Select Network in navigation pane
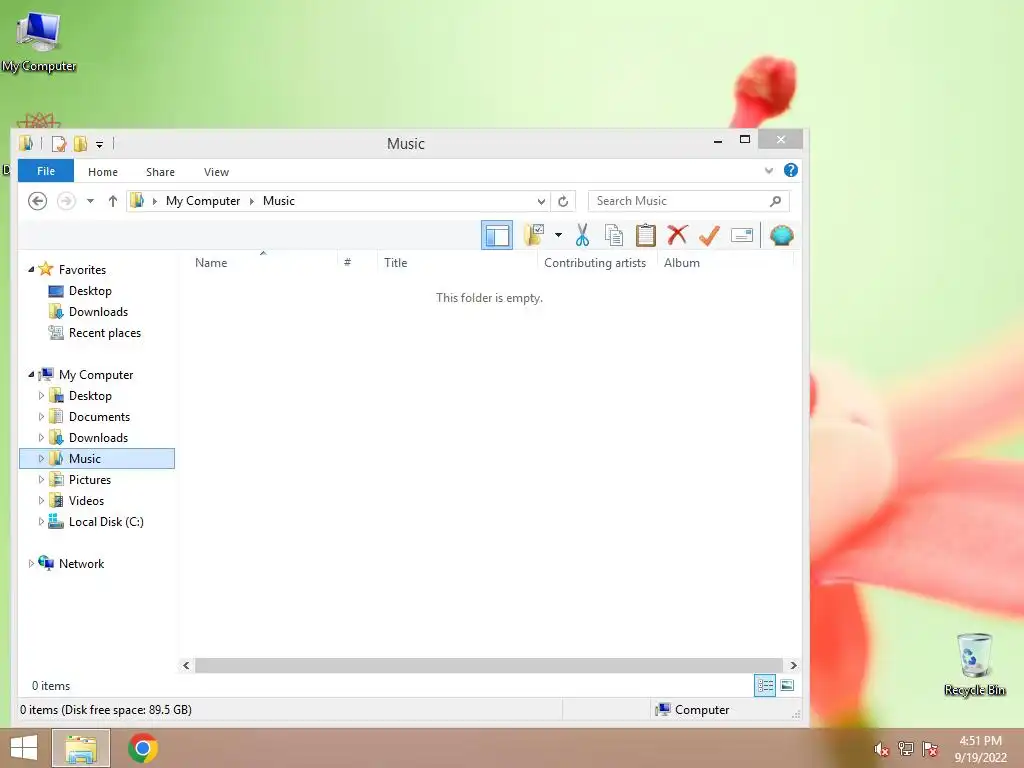The height and width of the screenshot is (768, 1024). [81, 564]
